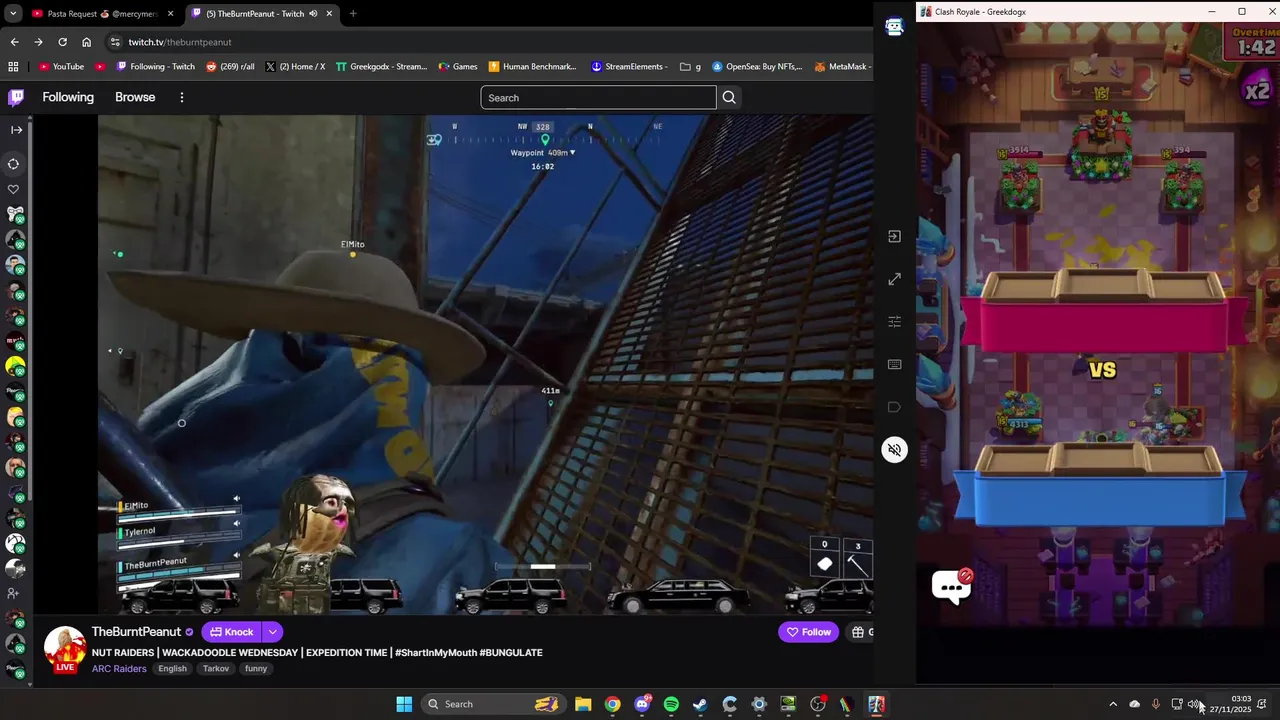Click the robot icon atop emulator sidebar
Viewport: 1280px width, 720px height.
click(894, 27)
